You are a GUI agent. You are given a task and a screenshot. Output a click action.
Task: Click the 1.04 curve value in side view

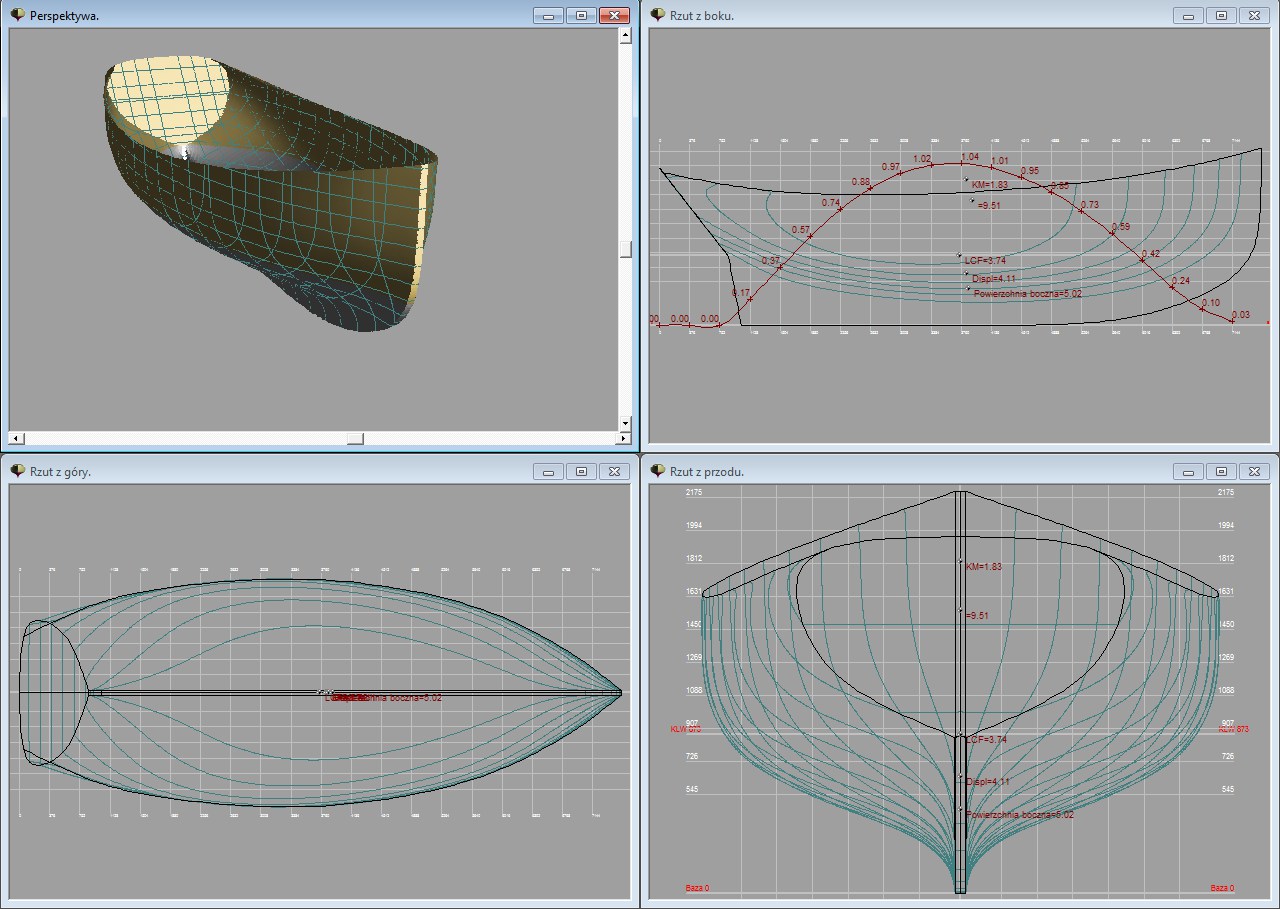[x=970, y=157]
